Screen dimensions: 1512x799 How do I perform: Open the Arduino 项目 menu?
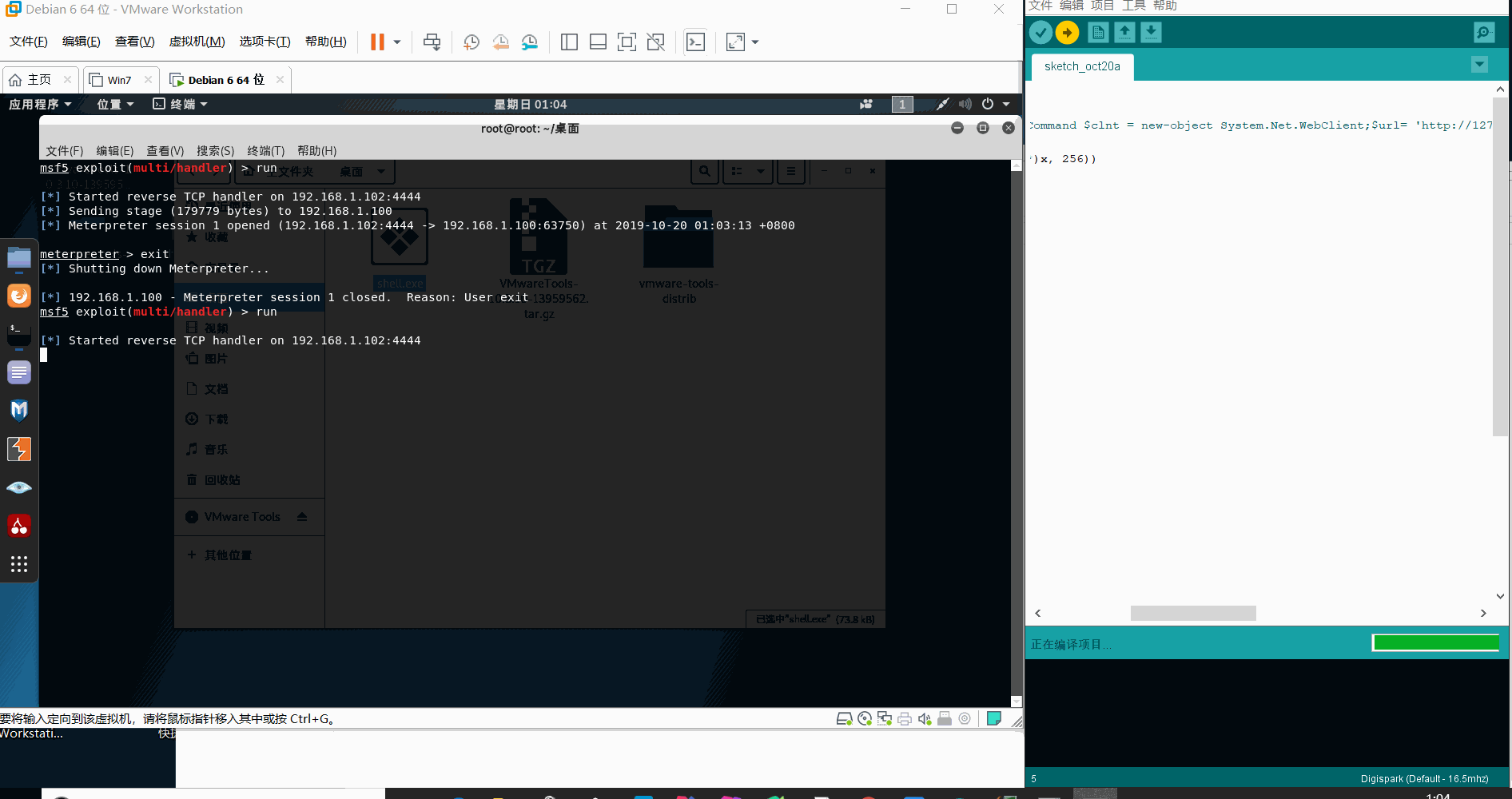click(1102, 6)
